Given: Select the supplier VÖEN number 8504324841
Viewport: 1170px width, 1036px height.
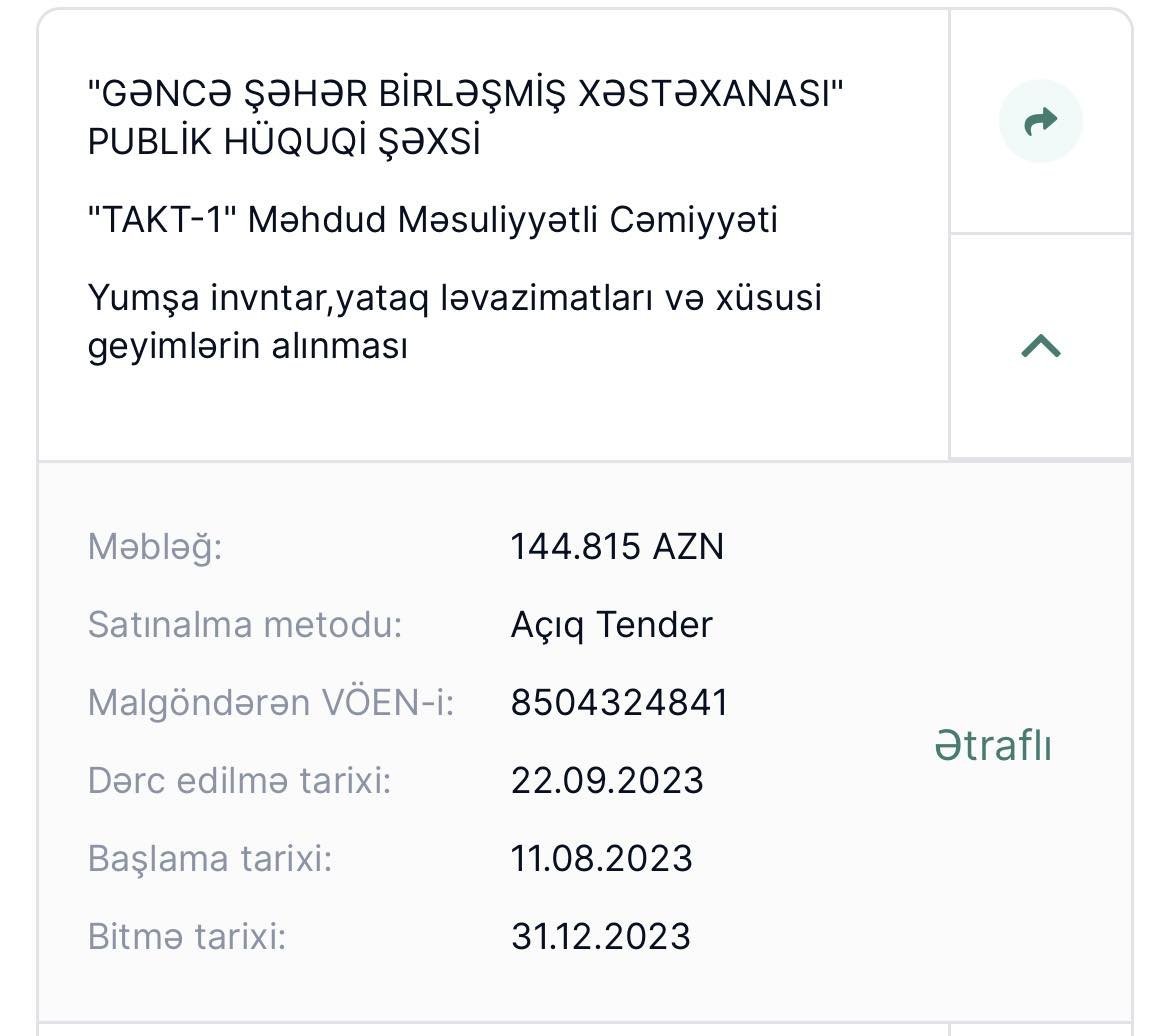Looking at the screenshot, I should pos(619,703).
